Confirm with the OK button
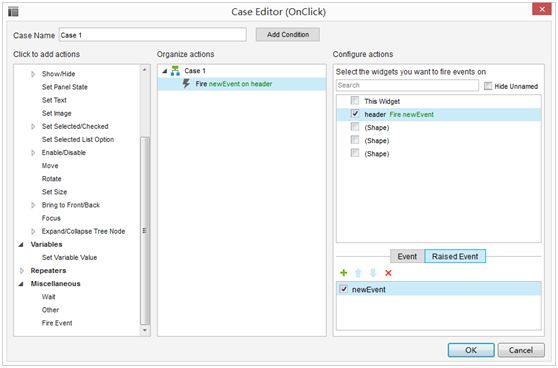The height and width of the screenshot is (368, 558). coord(471,350)
